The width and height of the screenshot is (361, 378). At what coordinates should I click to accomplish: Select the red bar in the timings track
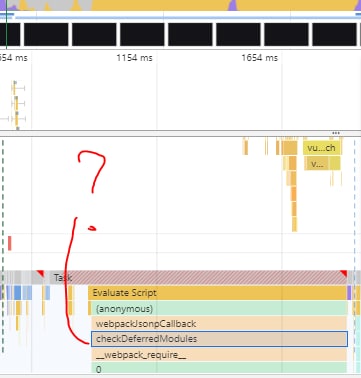10,243
